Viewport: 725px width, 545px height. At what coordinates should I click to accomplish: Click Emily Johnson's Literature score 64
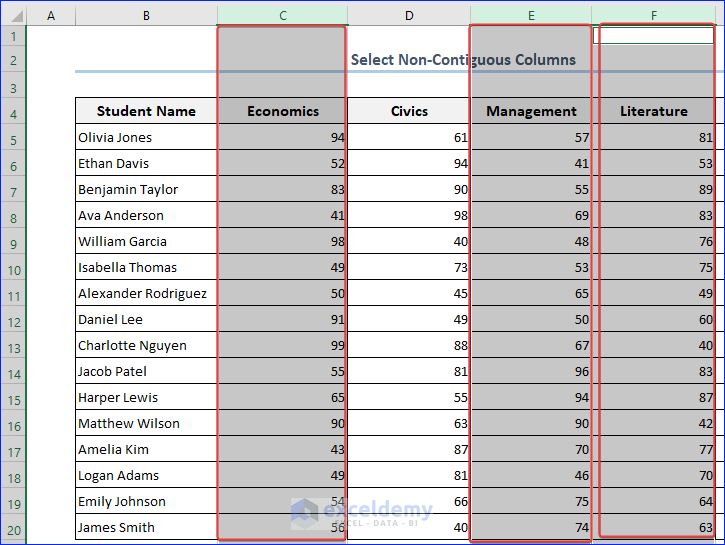[x=653, y=501]
